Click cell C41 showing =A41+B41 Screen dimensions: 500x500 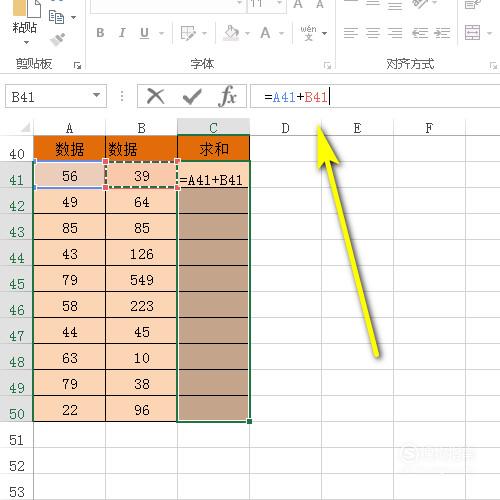pyautogui.click(x=213, y=175)
